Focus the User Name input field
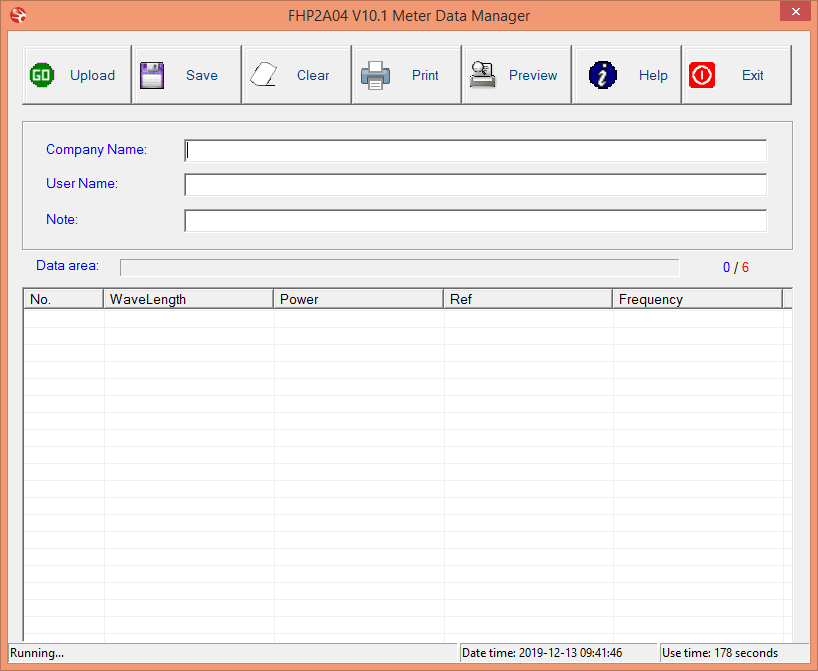818x671 pixels. click(x=476, y=185)
